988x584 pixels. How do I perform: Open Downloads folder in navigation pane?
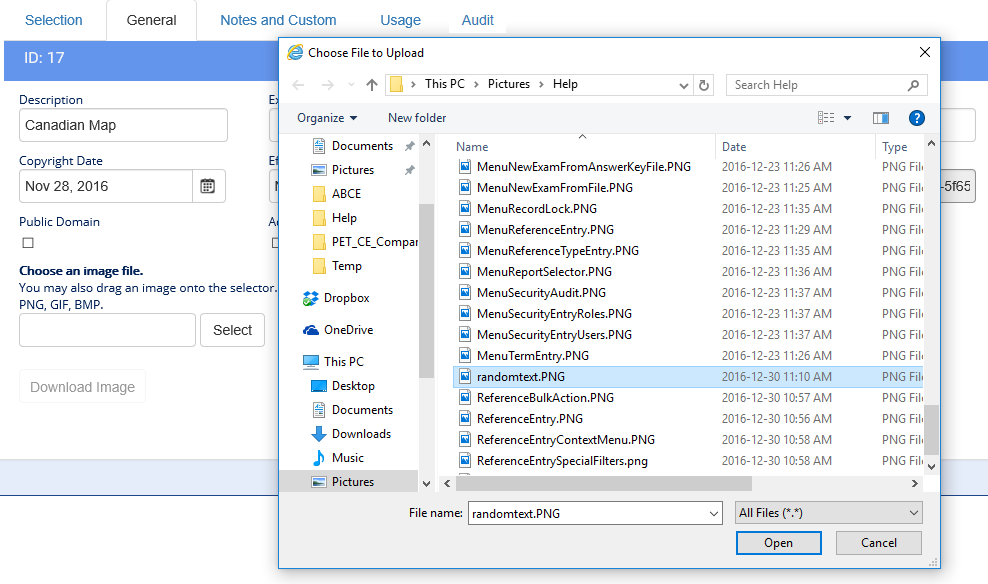pyautogui.click(x=361, y=434)
